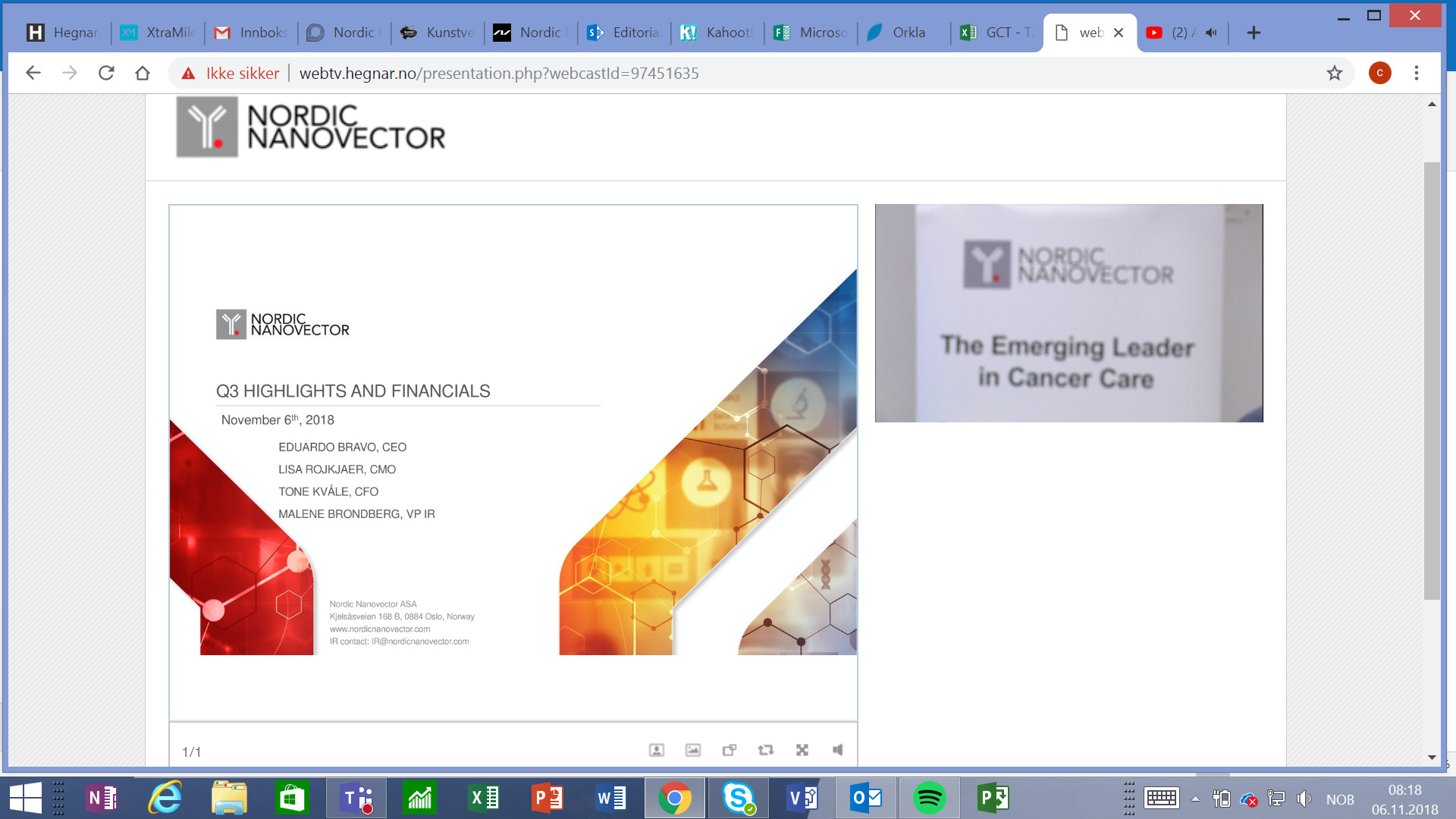This screenshot has height=819, width=1456.
Task: Switch to the Innboks Gmail tab
Action: click(251, 33)
